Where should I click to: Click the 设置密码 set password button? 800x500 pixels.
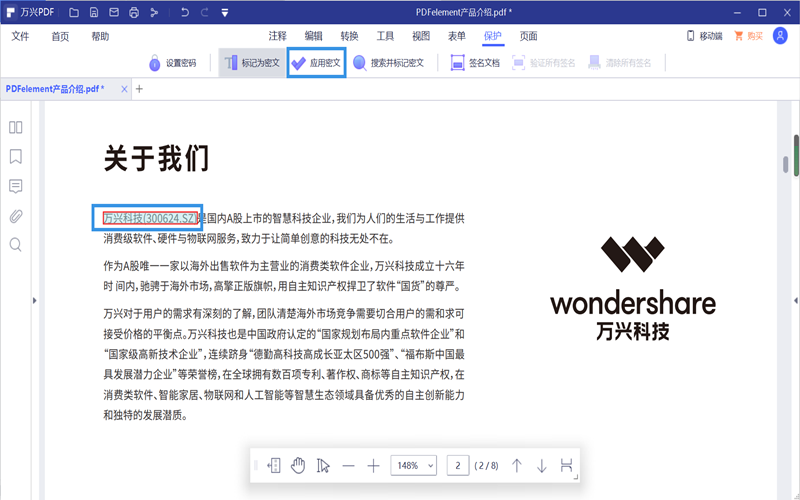(x=171, y=62)
